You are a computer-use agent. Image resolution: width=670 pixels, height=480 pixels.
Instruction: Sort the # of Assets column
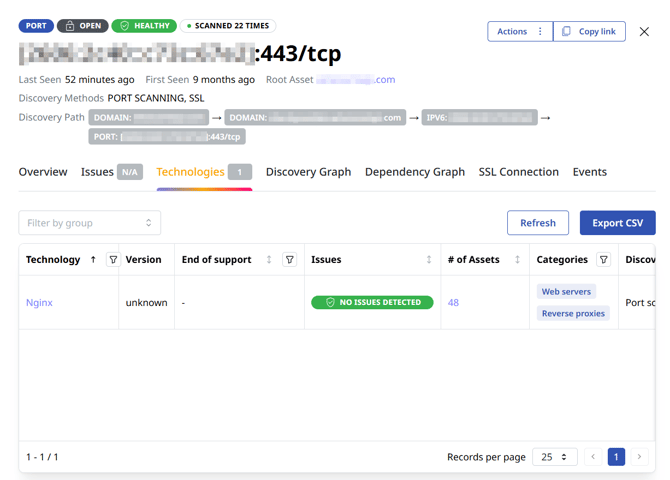coord(517,260)
